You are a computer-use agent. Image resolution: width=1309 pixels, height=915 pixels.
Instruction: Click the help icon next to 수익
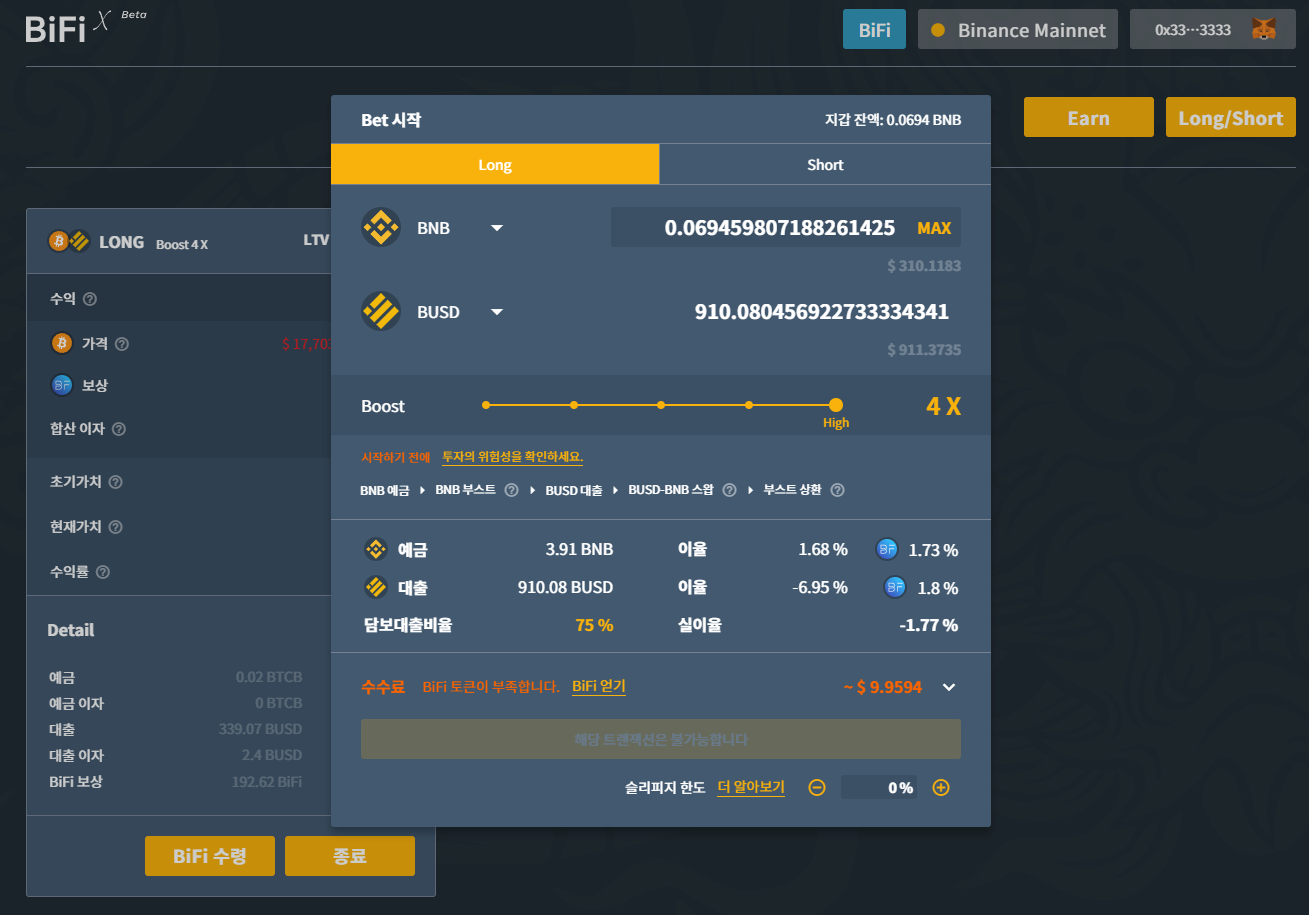[90, 299]
